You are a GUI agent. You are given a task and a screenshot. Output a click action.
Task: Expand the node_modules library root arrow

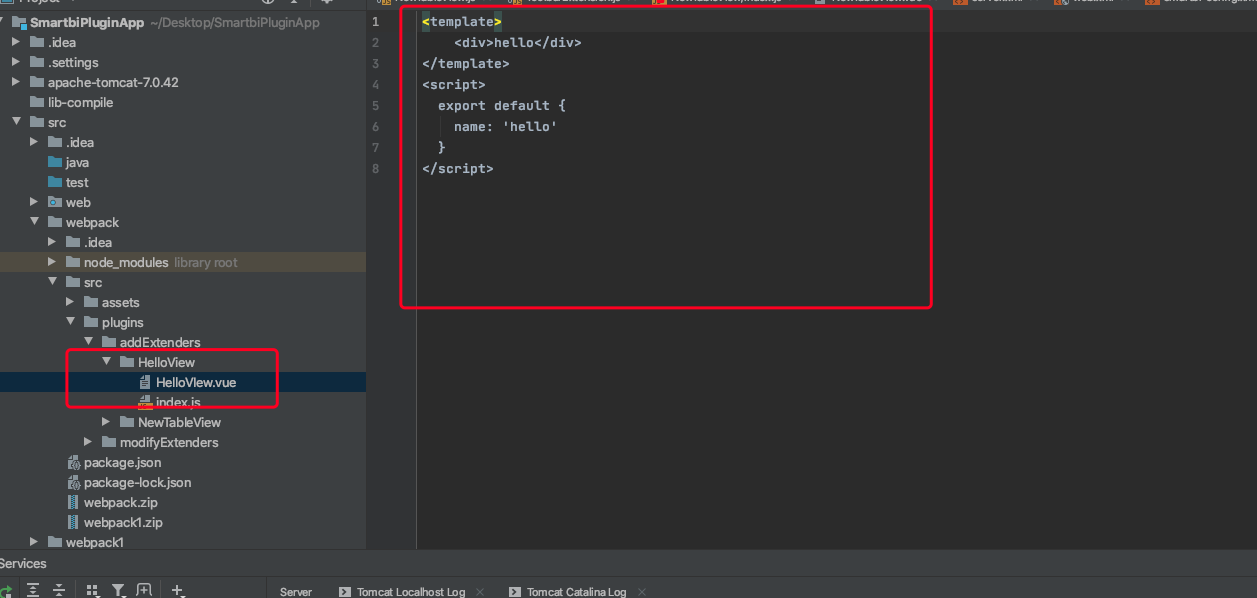pyautogui.click(x=52, y=262)
